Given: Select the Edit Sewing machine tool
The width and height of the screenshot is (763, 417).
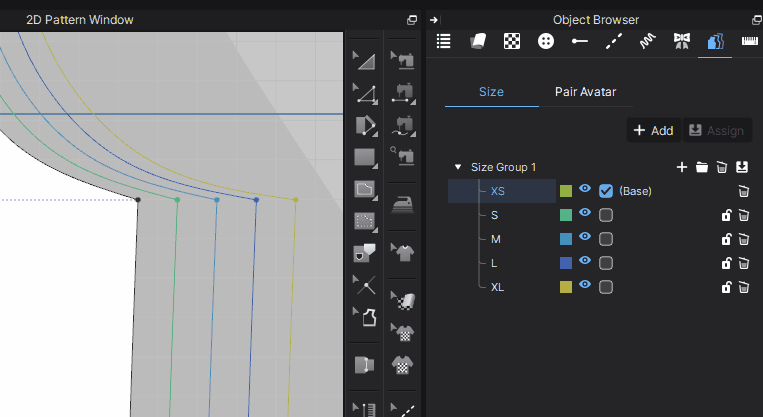Looking at the screenshot, I should click(x=402, y=60).
